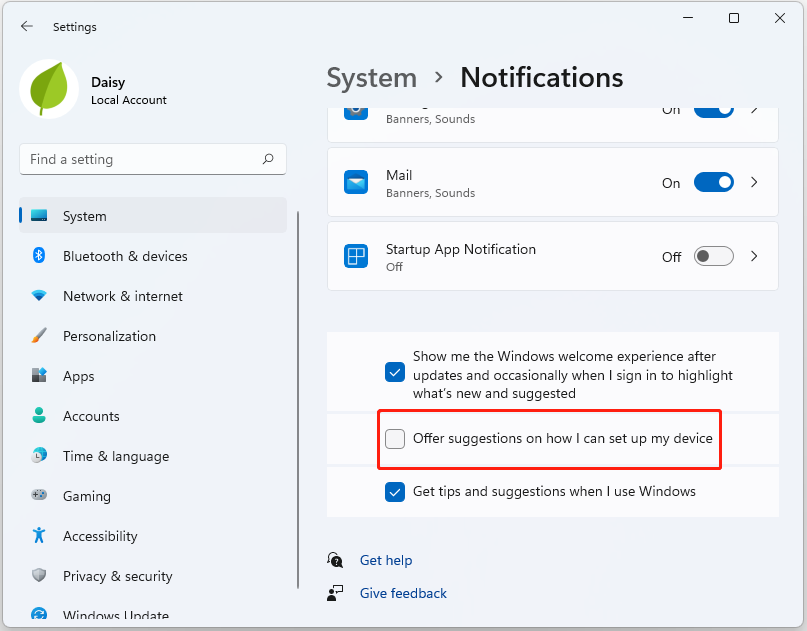This screenshot has height=631, width=807.
Task: Enable Startup App Notification
Action: [x=713, y=256]
